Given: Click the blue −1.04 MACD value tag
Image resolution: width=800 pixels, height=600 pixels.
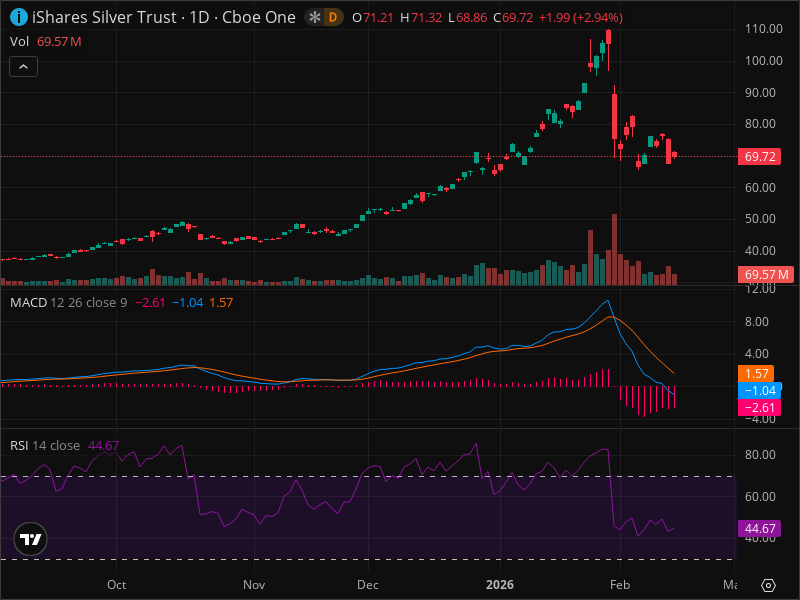Looking at the screenshot, I should 760,390.
